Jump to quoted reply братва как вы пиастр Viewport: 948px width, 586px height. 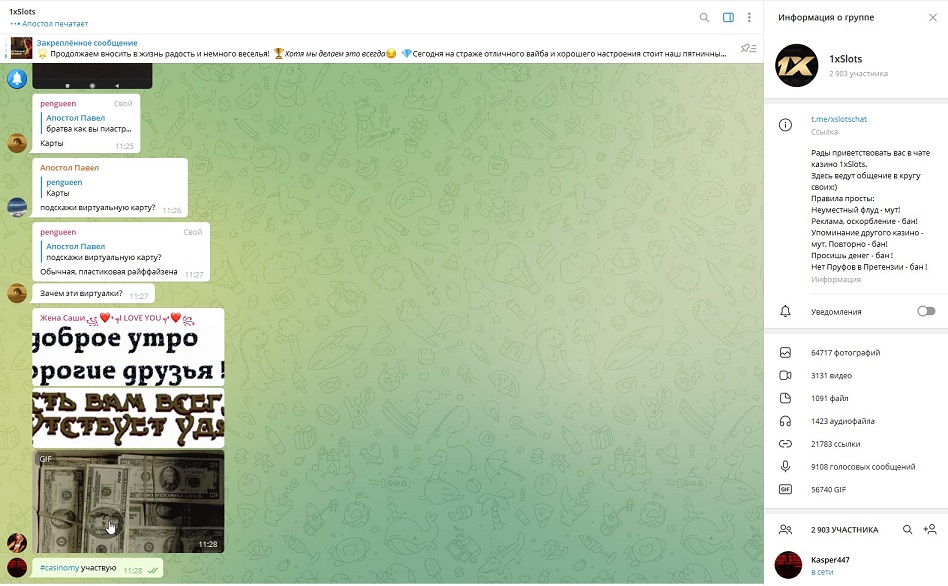pos(88,123)
